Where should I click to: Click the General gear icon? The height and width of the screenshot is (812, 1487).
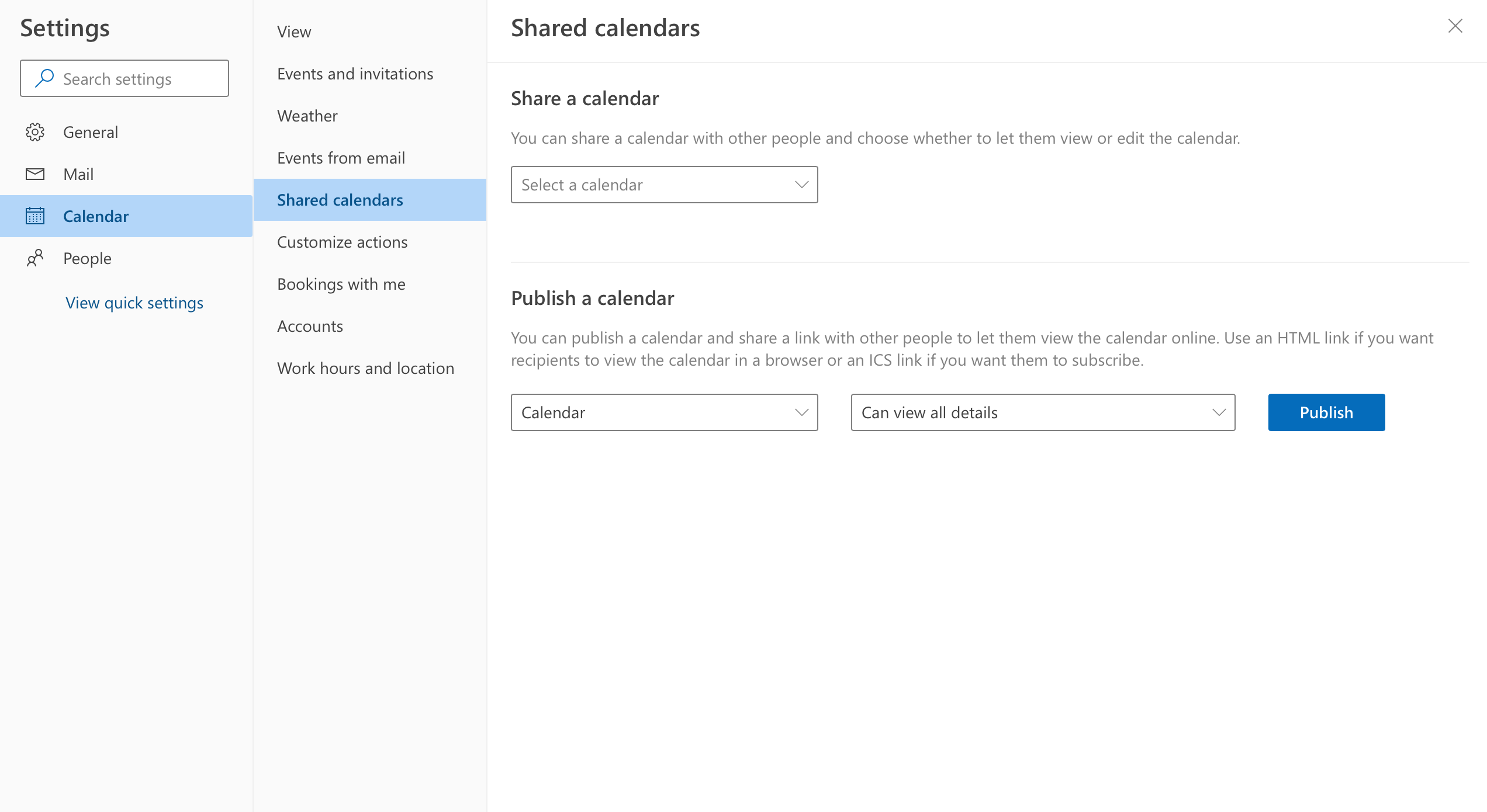coord(35,132)
